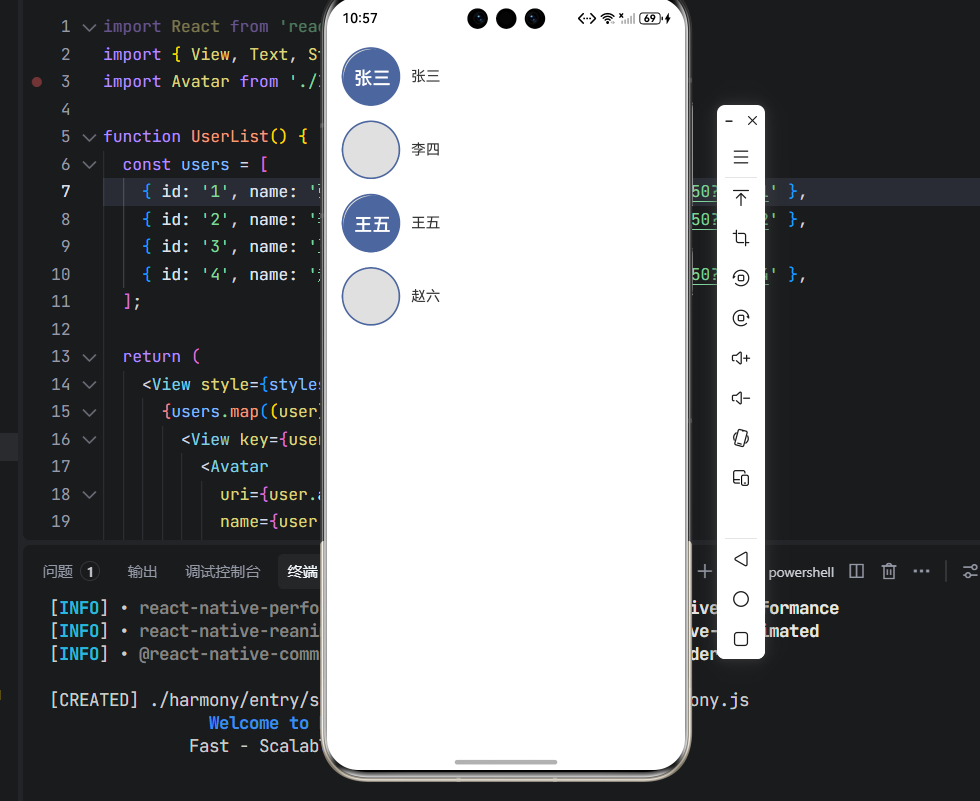Tap the emulator home circle button
Viewport: 980px width, 801px height.
(x=741, y=599)
